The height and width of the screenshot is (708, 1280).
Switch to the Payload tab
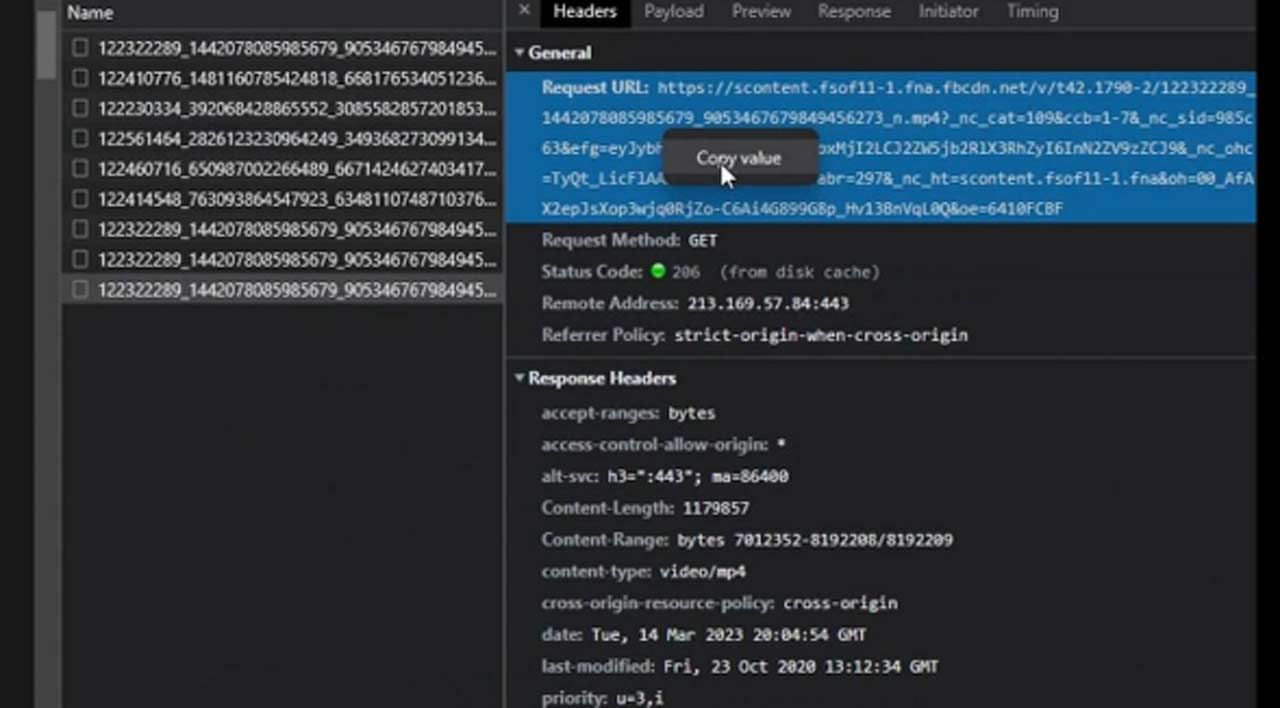point(673,12)
